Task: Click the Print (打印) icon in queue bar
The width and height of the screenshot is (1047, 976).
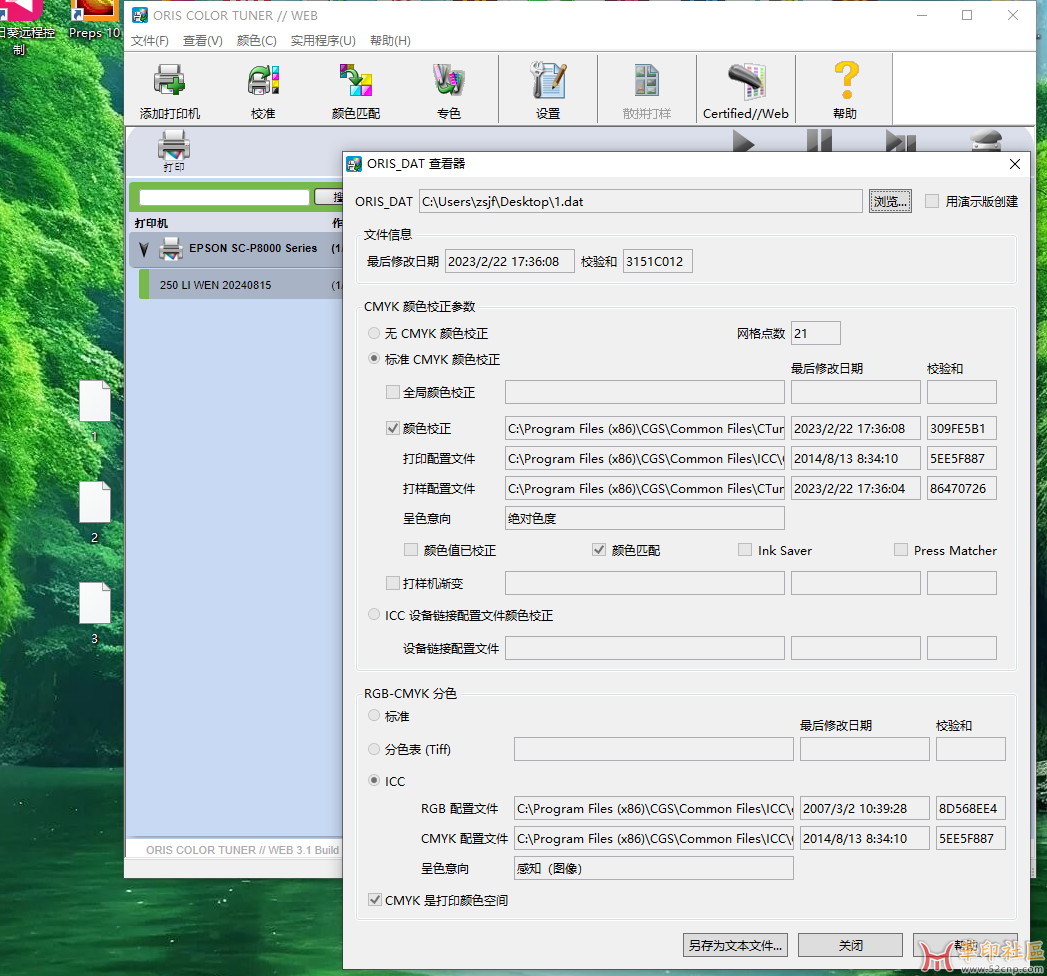Action: pyautogui.click(x=174, y=151)
